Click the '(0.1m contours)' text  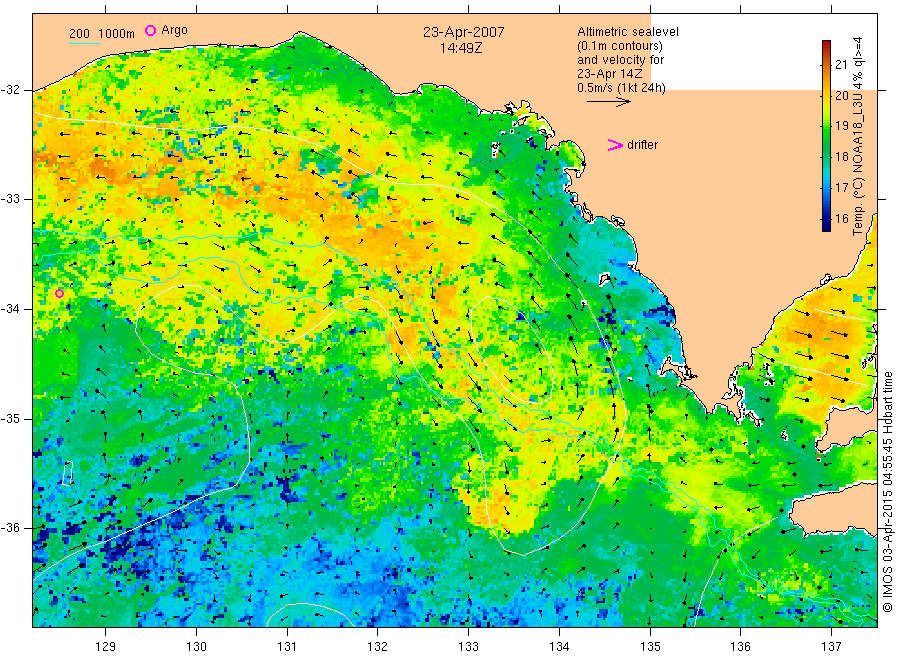click(x=619, y=46)
